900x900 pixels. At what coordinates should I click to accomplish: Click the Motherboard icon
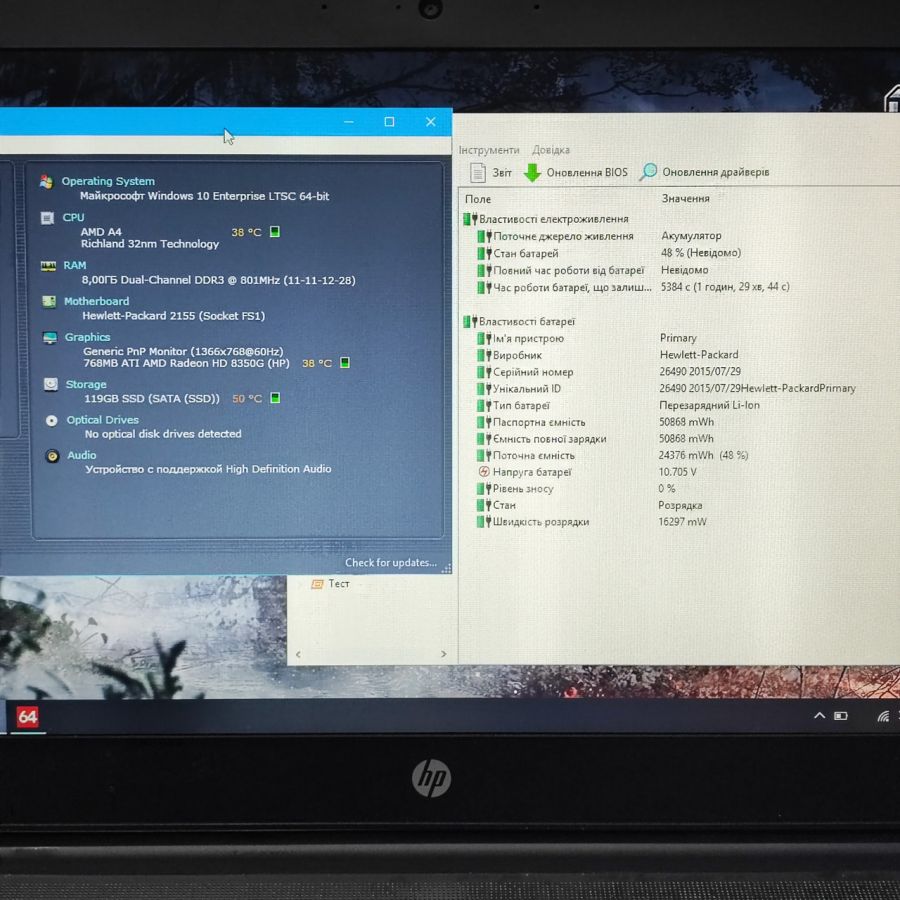tap(49, 302)
